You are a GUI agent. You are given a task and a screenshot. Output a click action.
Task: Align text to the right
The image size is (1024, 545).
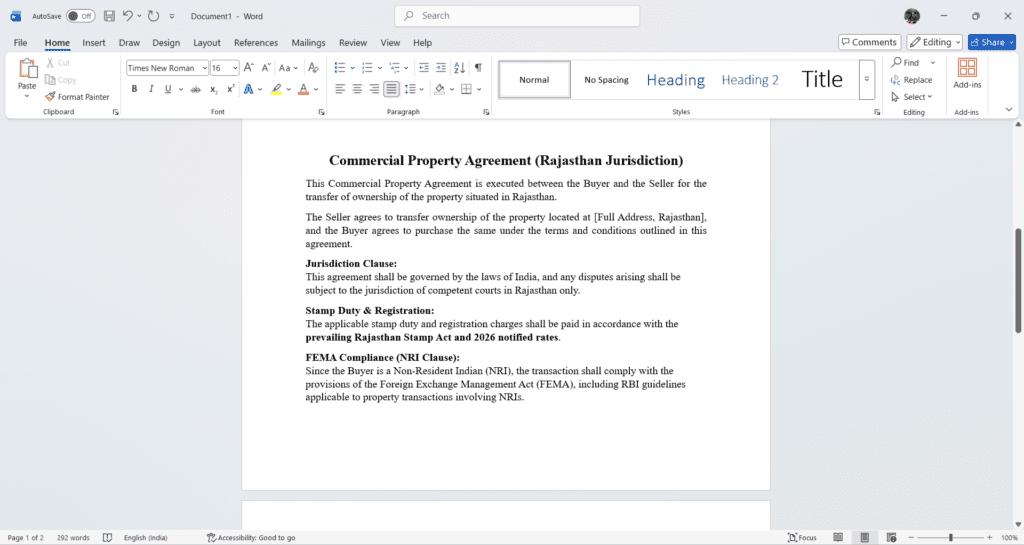[x=374, y=89]
